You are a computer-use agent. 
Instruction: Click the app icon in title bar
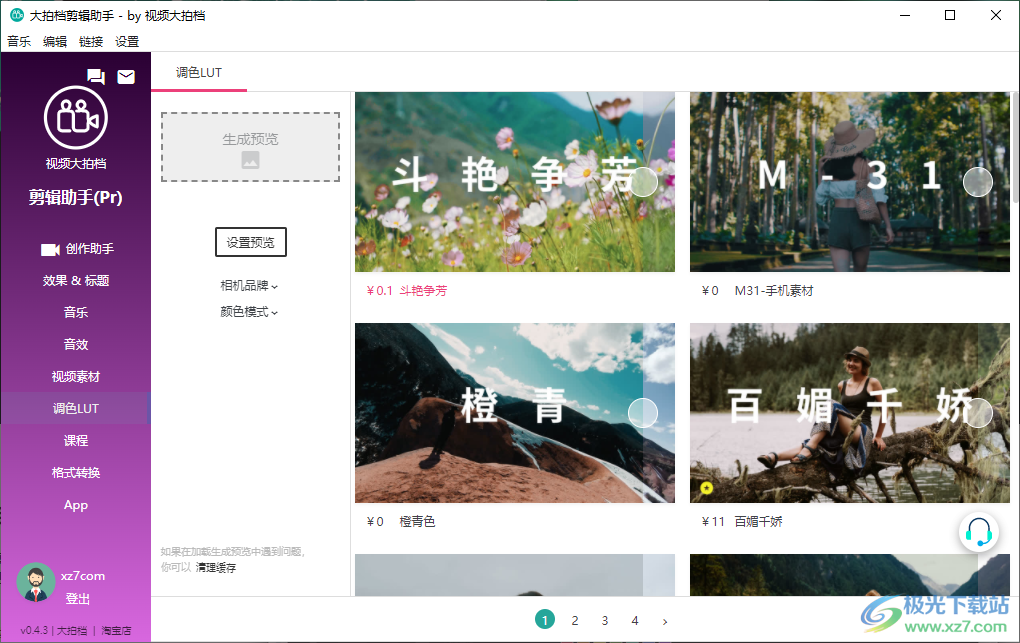click(x=17, y=15)
